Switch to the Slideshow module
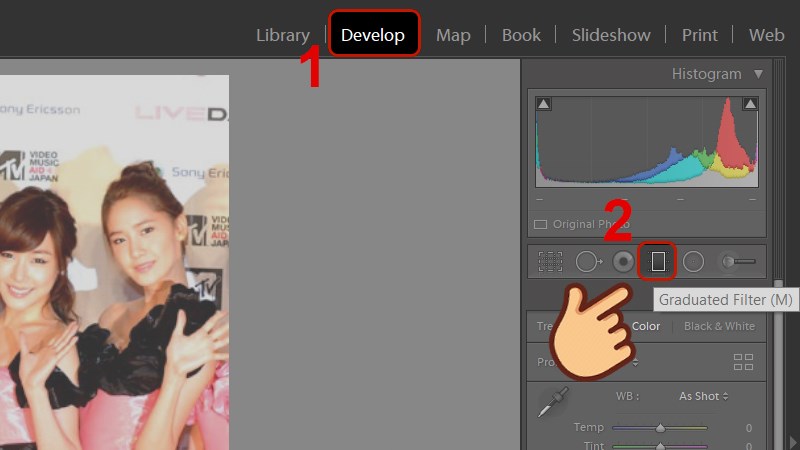 [x=611, y=35]
